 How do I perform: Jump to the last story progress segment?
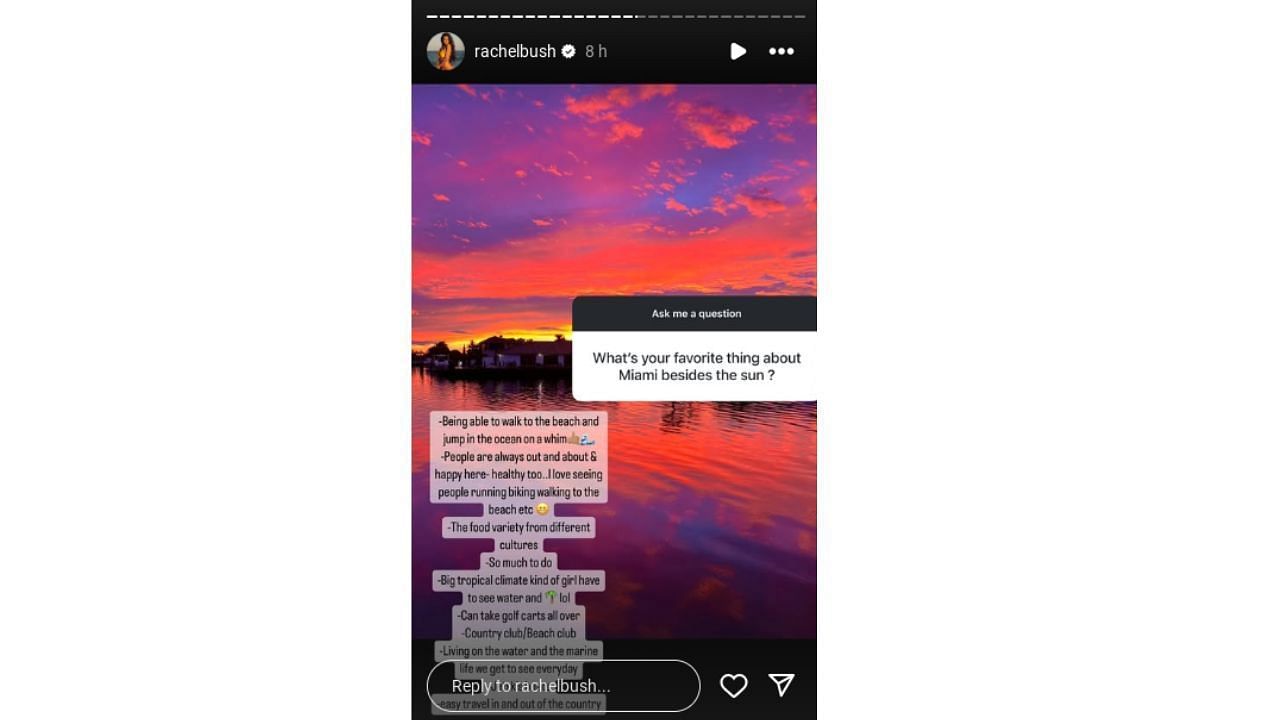click(800, 16)
